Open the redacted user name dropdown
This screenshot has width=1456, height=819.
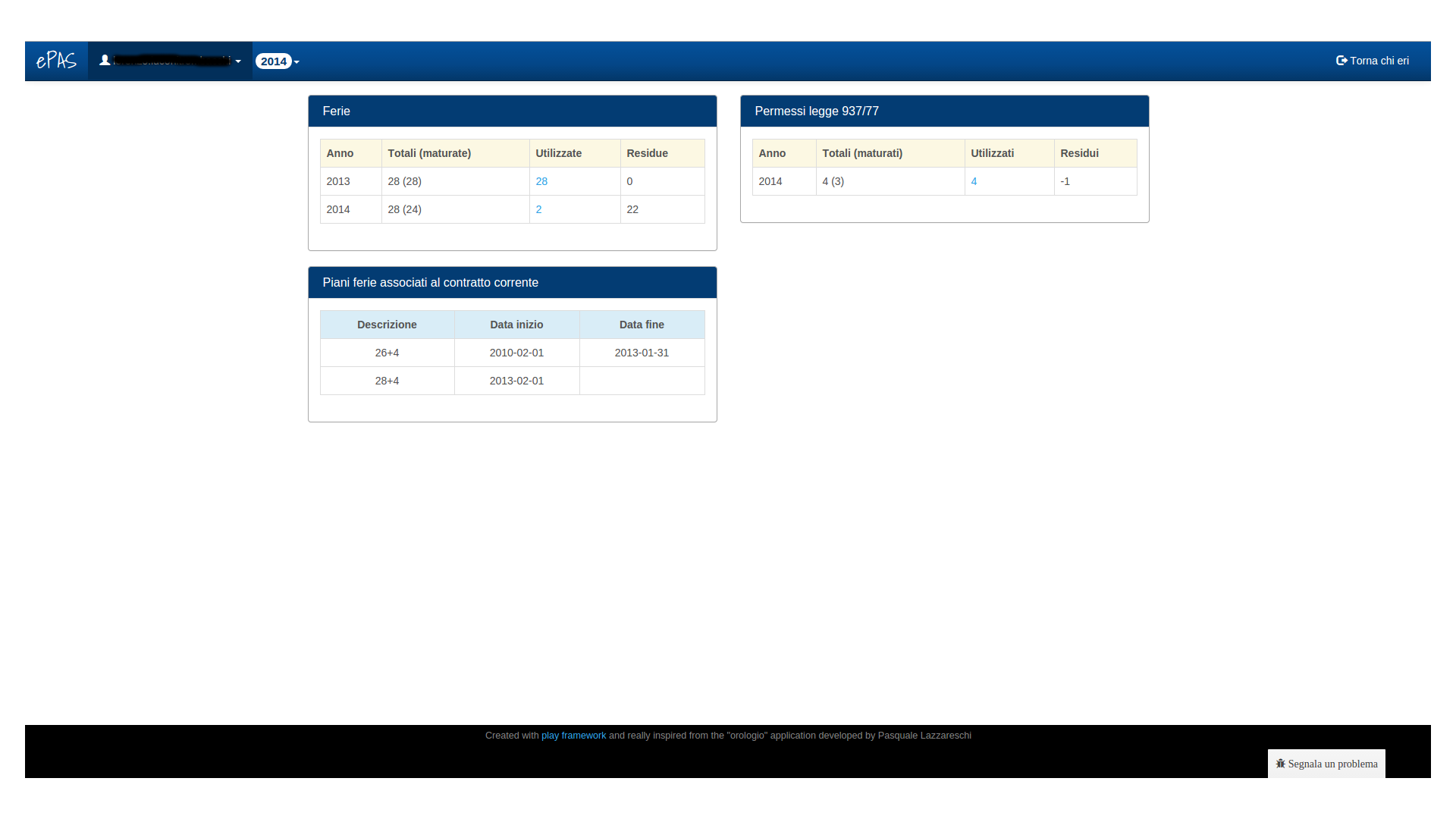tap(171, 61)
